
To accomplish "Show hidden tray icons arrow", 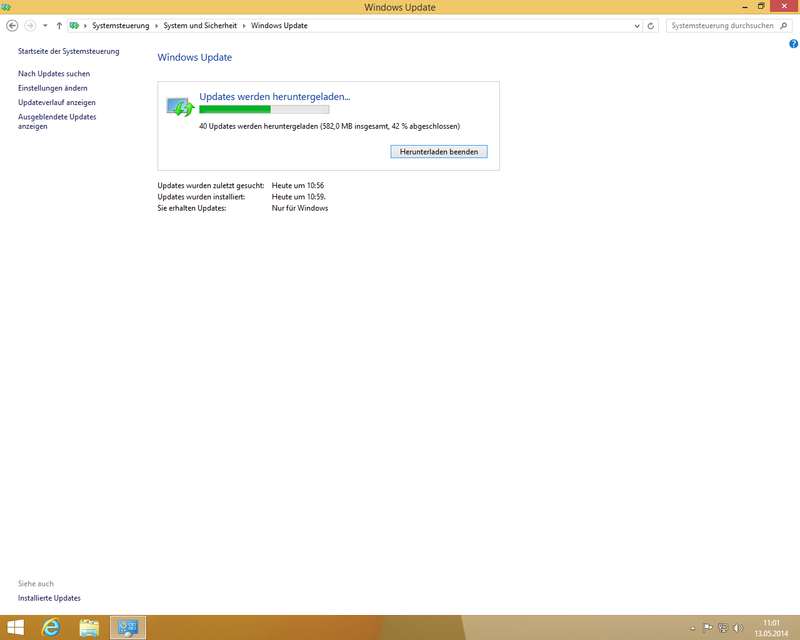I will pos(692,628).
